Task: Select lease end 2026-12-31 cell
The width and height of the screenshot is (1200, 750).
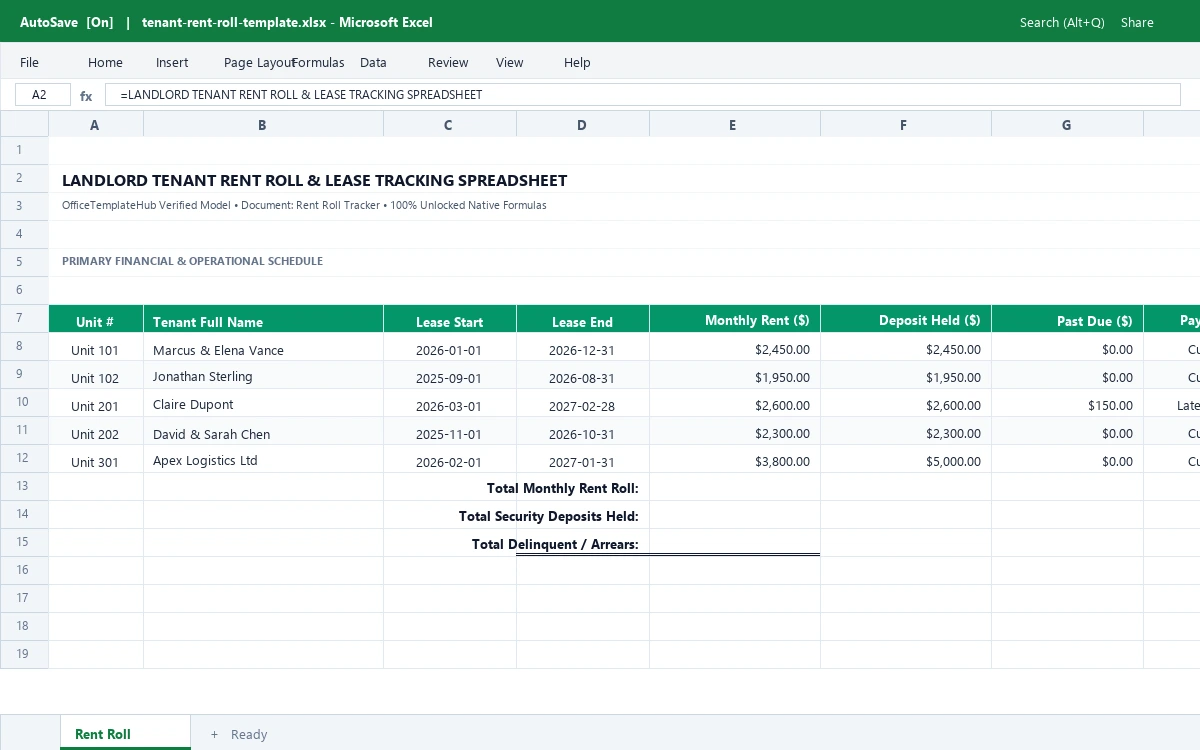Action: pos(583,347)
